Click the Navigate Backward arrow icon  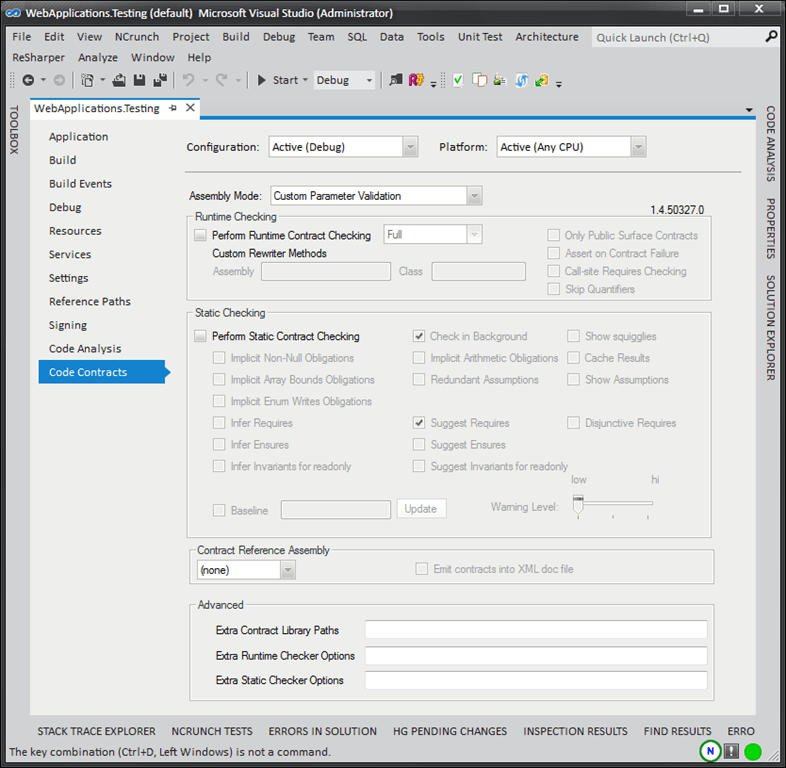click(x=29, y=80)
